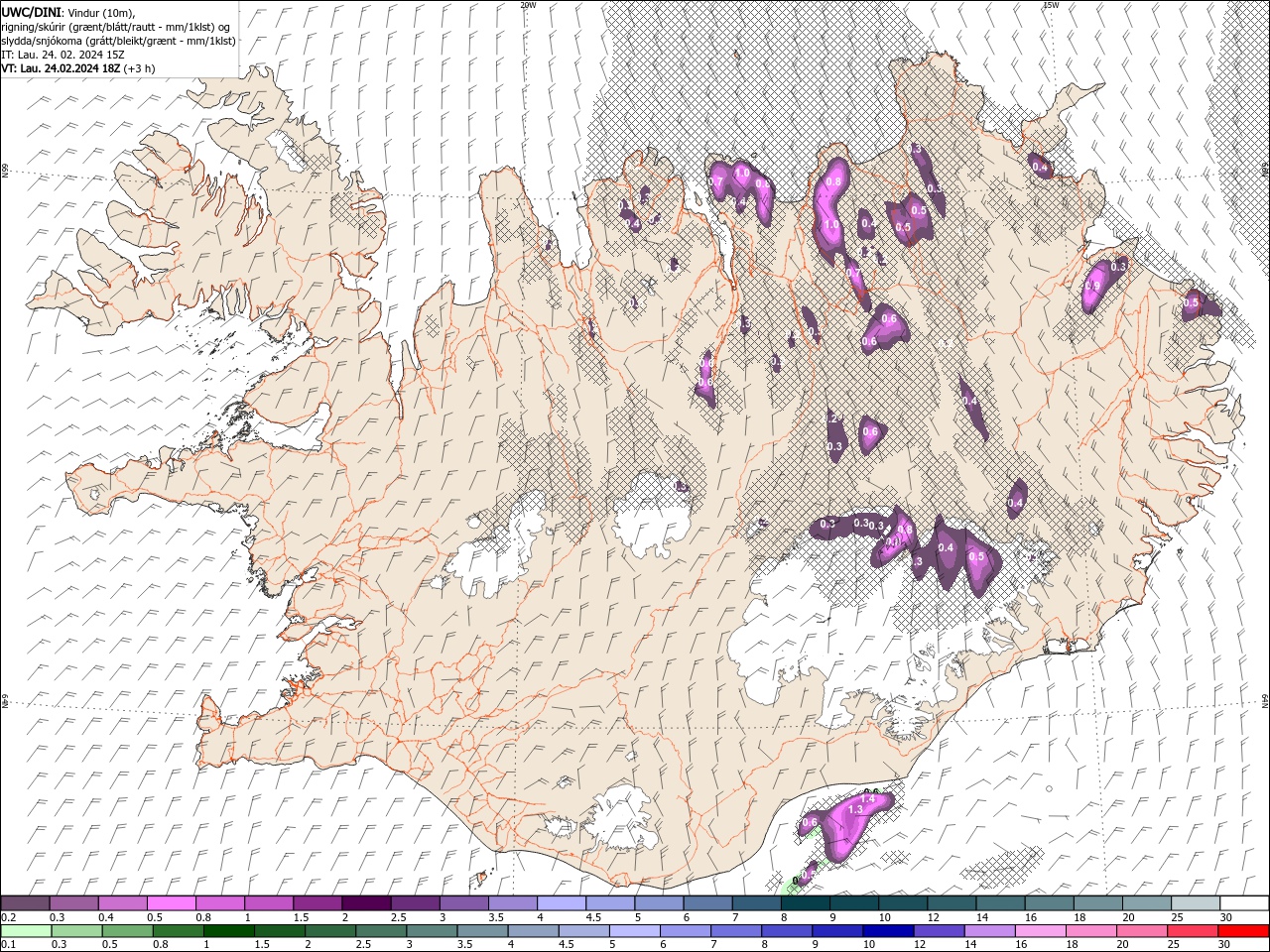1270x952 pixels.
Task: Pick lower rain scale swatch between 1 and 1.5
Action: [x=228, y=931]
